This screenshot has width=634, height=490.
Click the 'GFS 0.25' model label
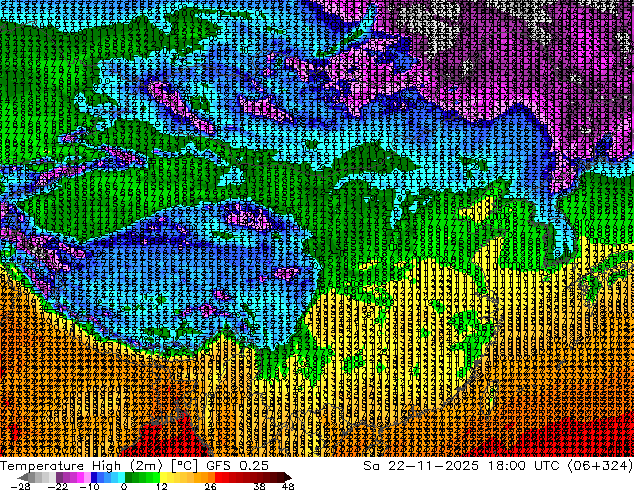tap(237, 466)
